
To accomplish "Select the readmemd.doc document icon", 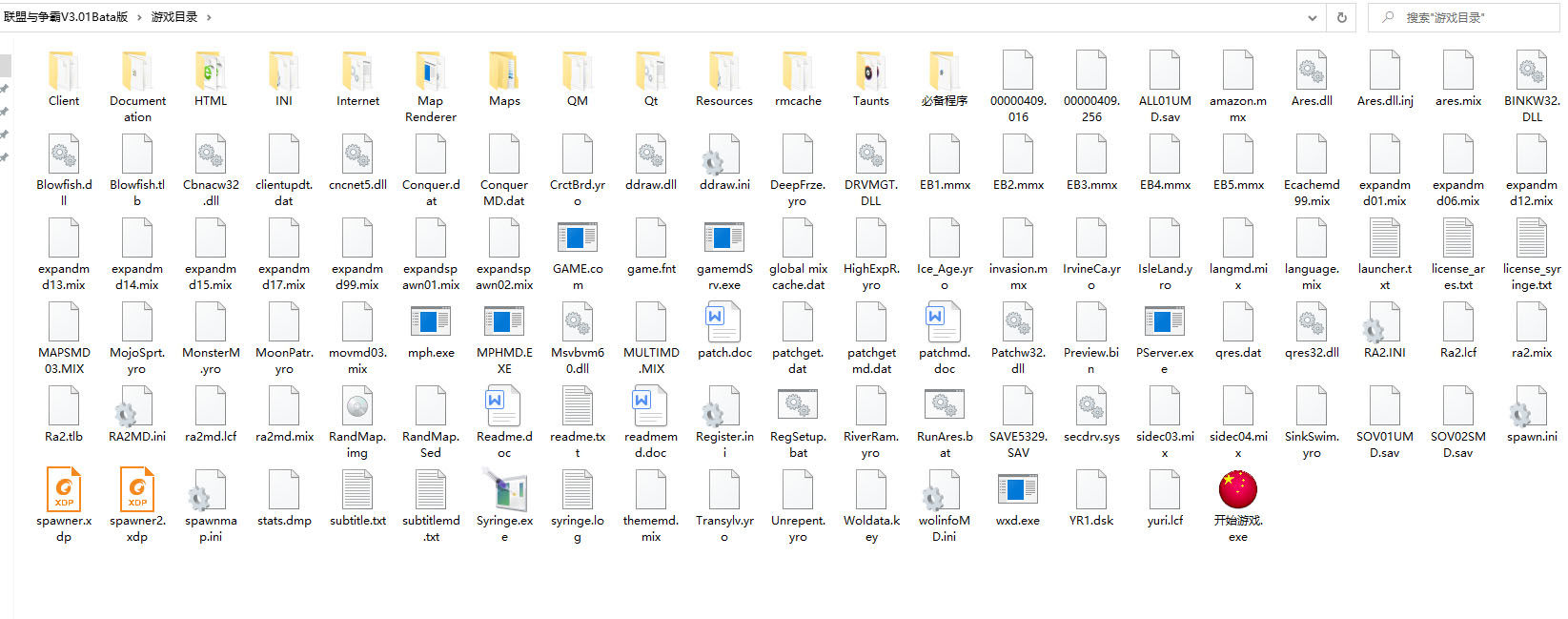I will (651, 405).
